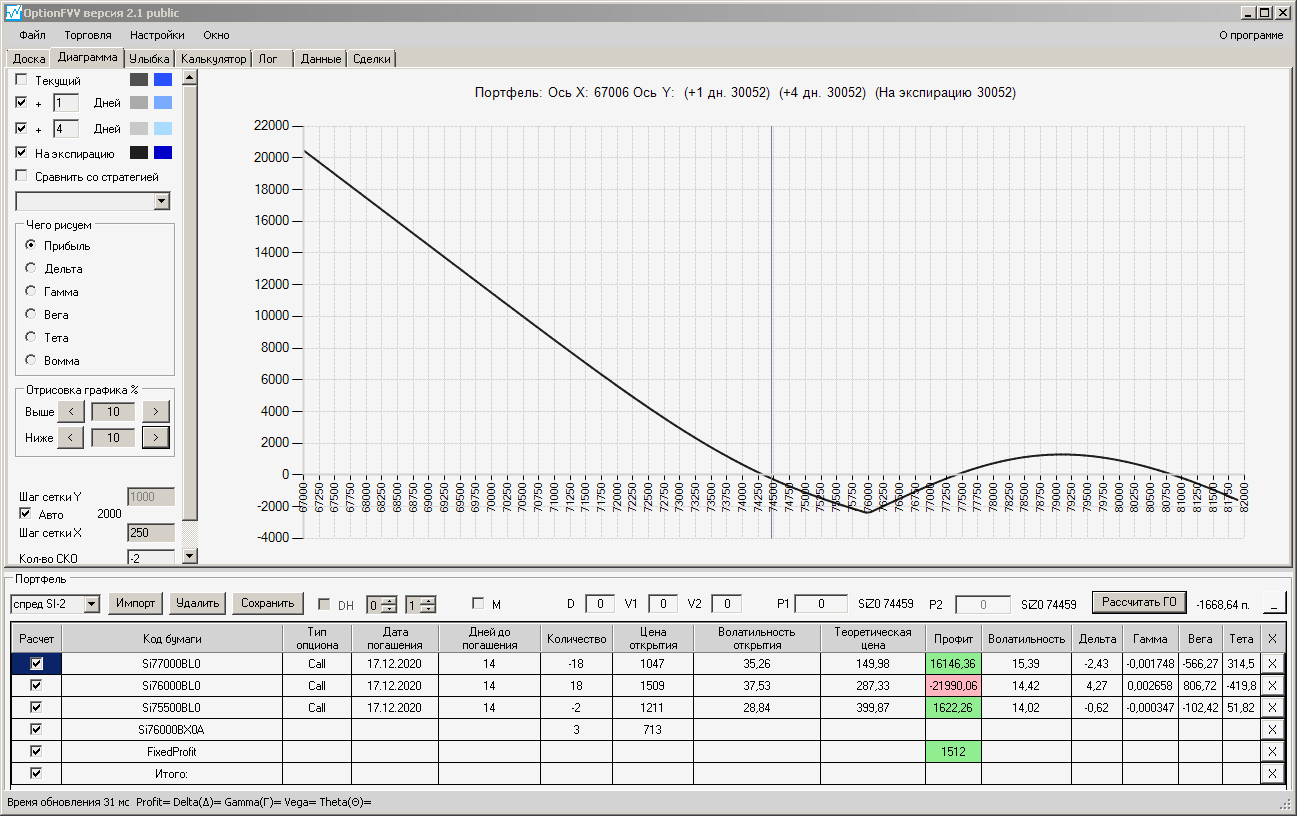Remove the Si76000BX0A row via its X
1297x816 pixels.
[x=1272, y=729]
